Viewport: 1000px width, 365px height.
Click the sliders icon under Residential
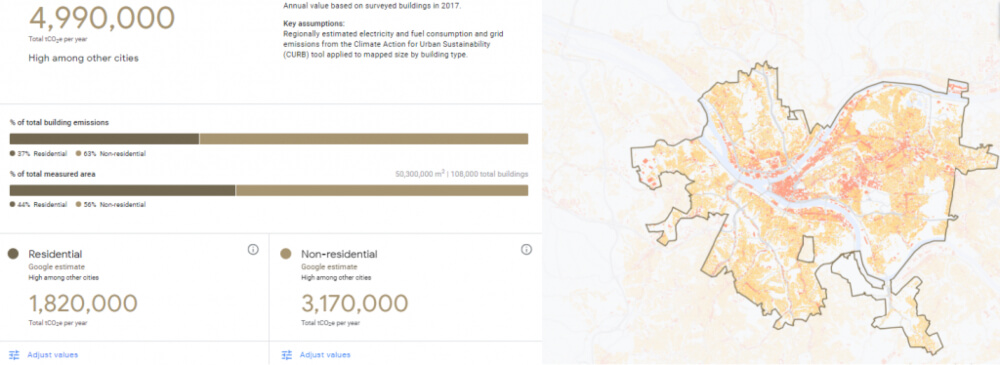pyautogui.click(x=15, y=355)
